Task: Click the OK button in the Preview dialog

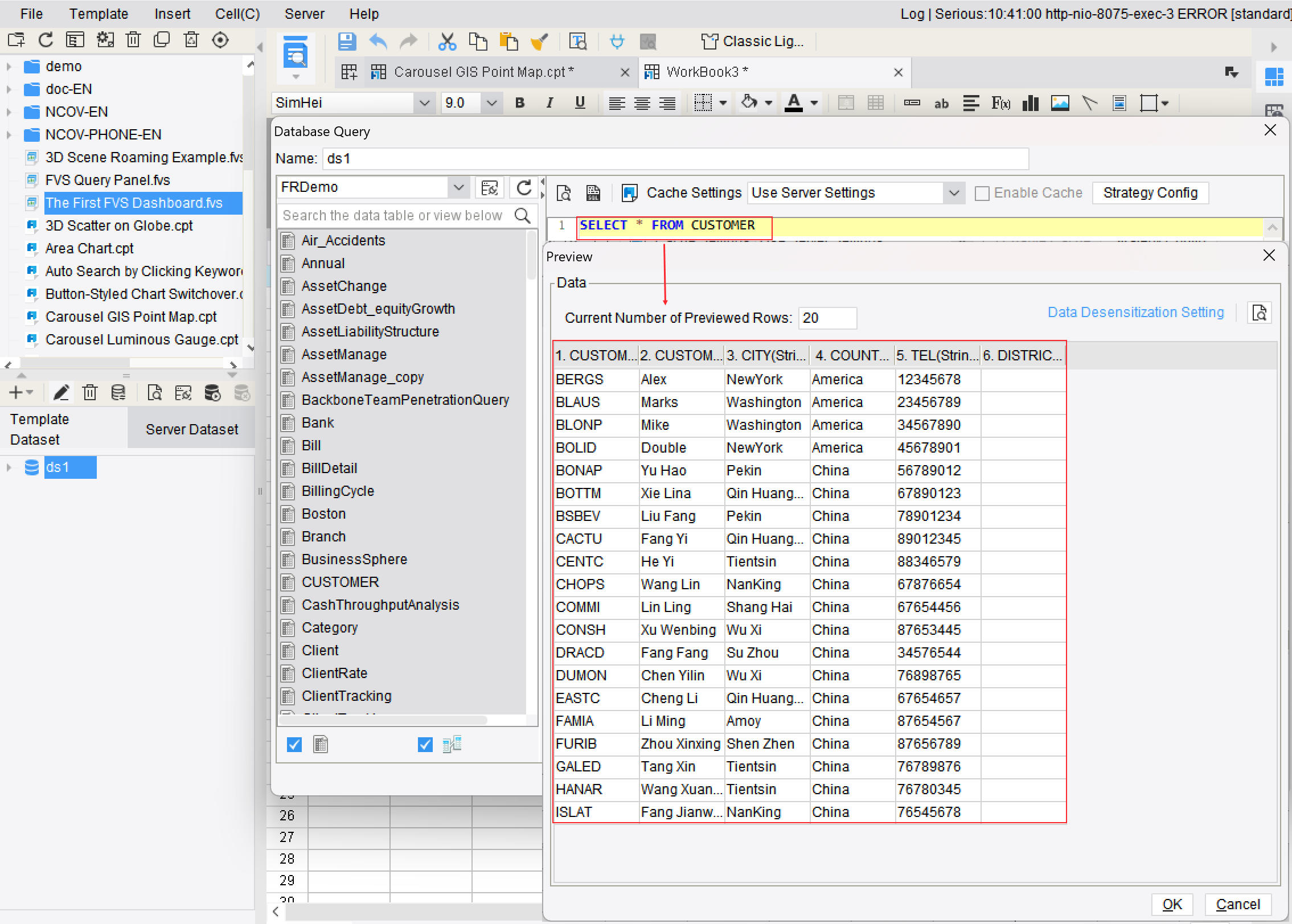Action: click(1172, 904)
